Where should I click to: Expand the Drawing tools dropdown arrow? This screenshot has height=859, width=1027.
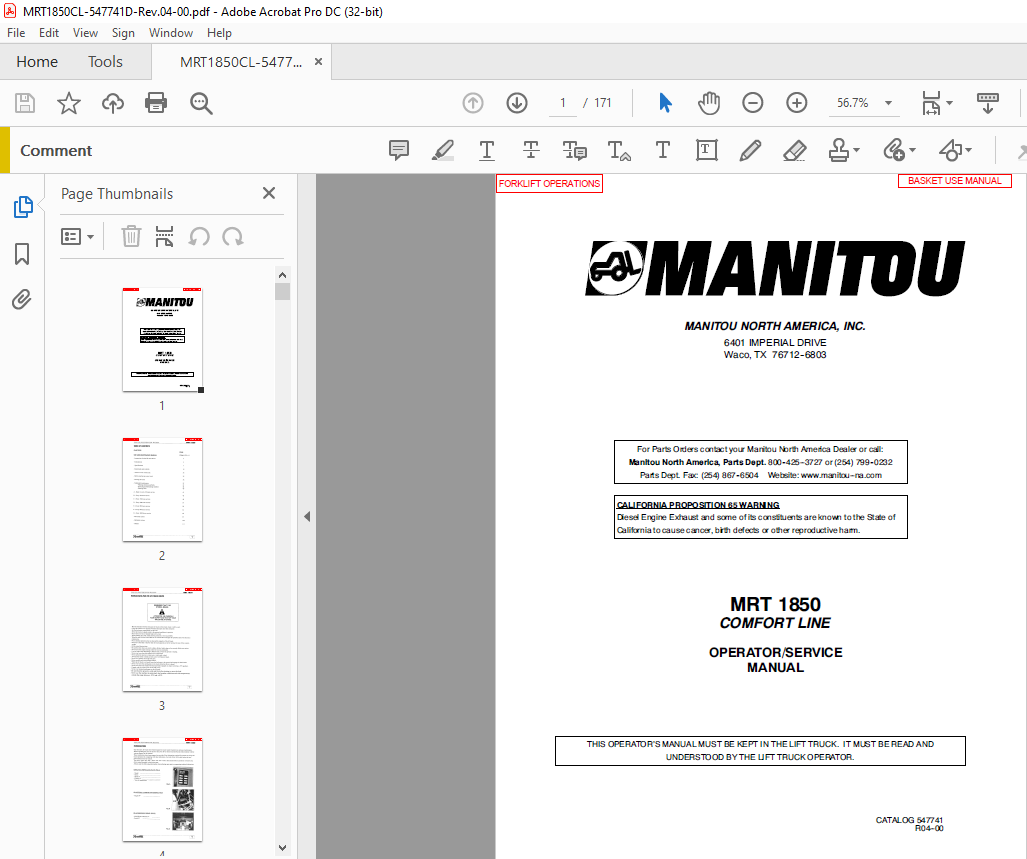point(968,151)
